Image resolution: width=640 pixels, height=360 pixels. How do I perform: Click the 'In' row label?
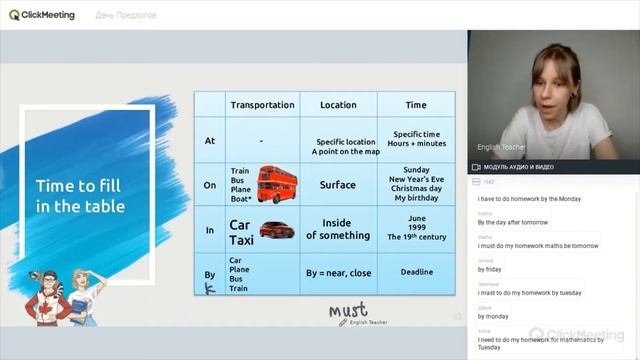[210, 230]
